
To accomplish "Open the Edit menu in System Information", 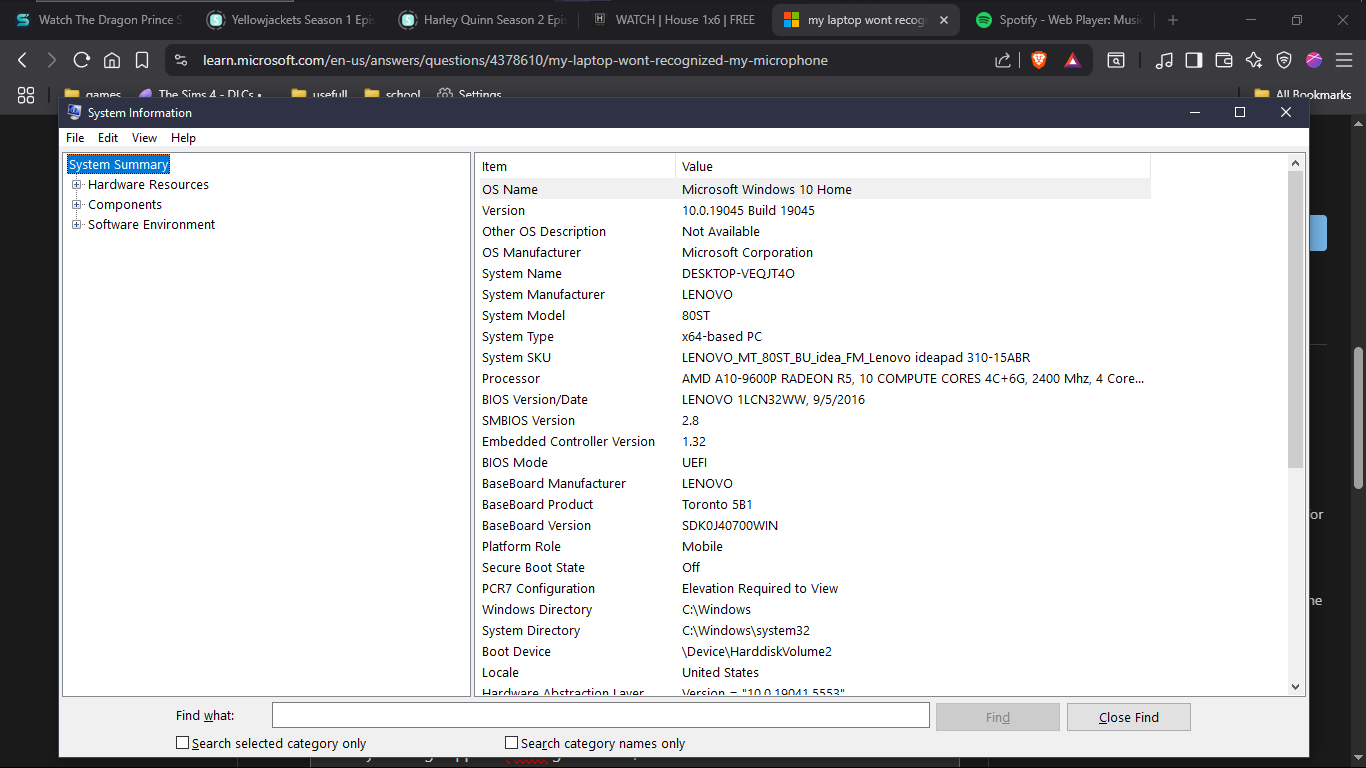I will [108, 138].
